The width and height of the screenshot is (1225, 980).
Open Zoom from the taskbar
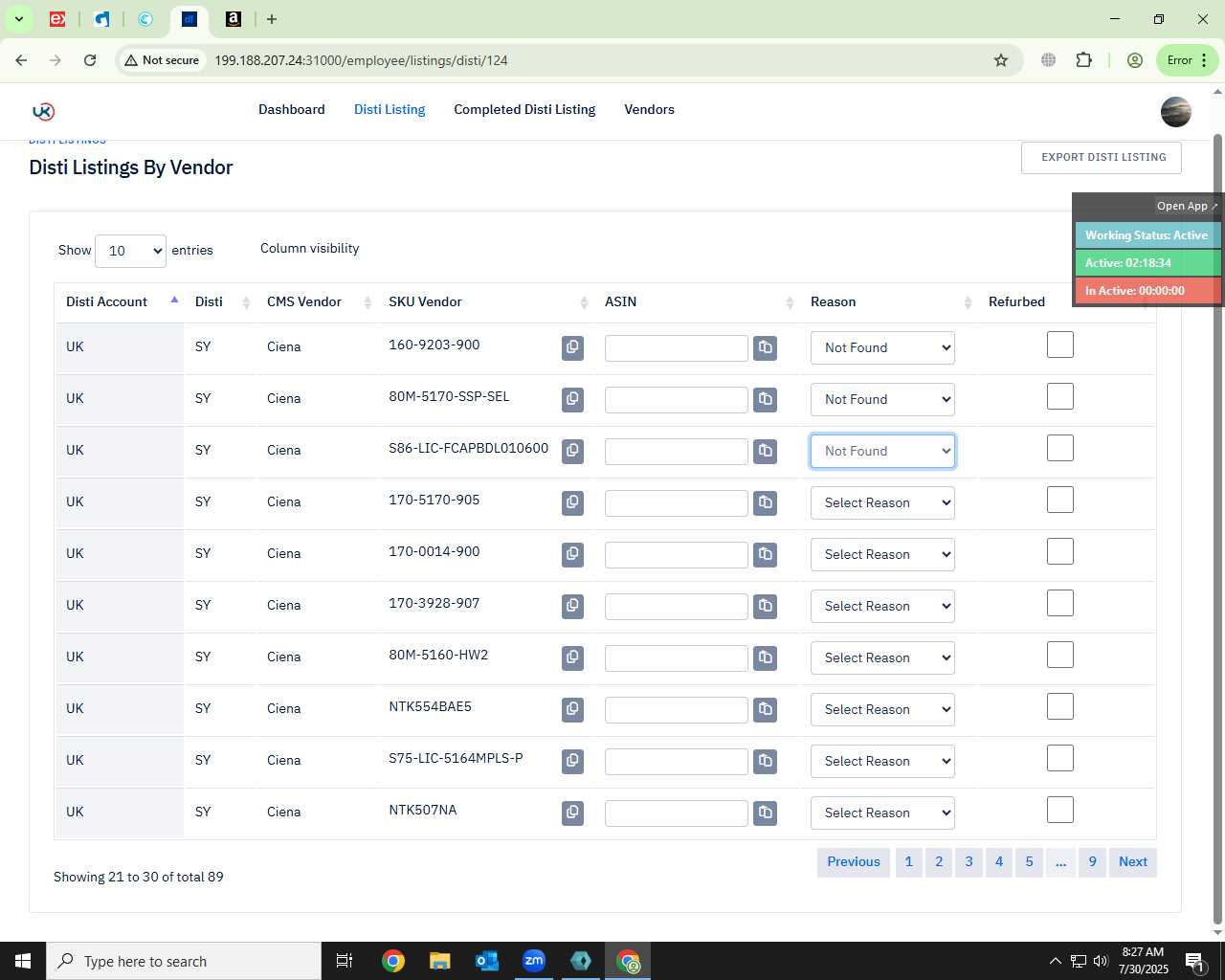(x=534, y=961)
